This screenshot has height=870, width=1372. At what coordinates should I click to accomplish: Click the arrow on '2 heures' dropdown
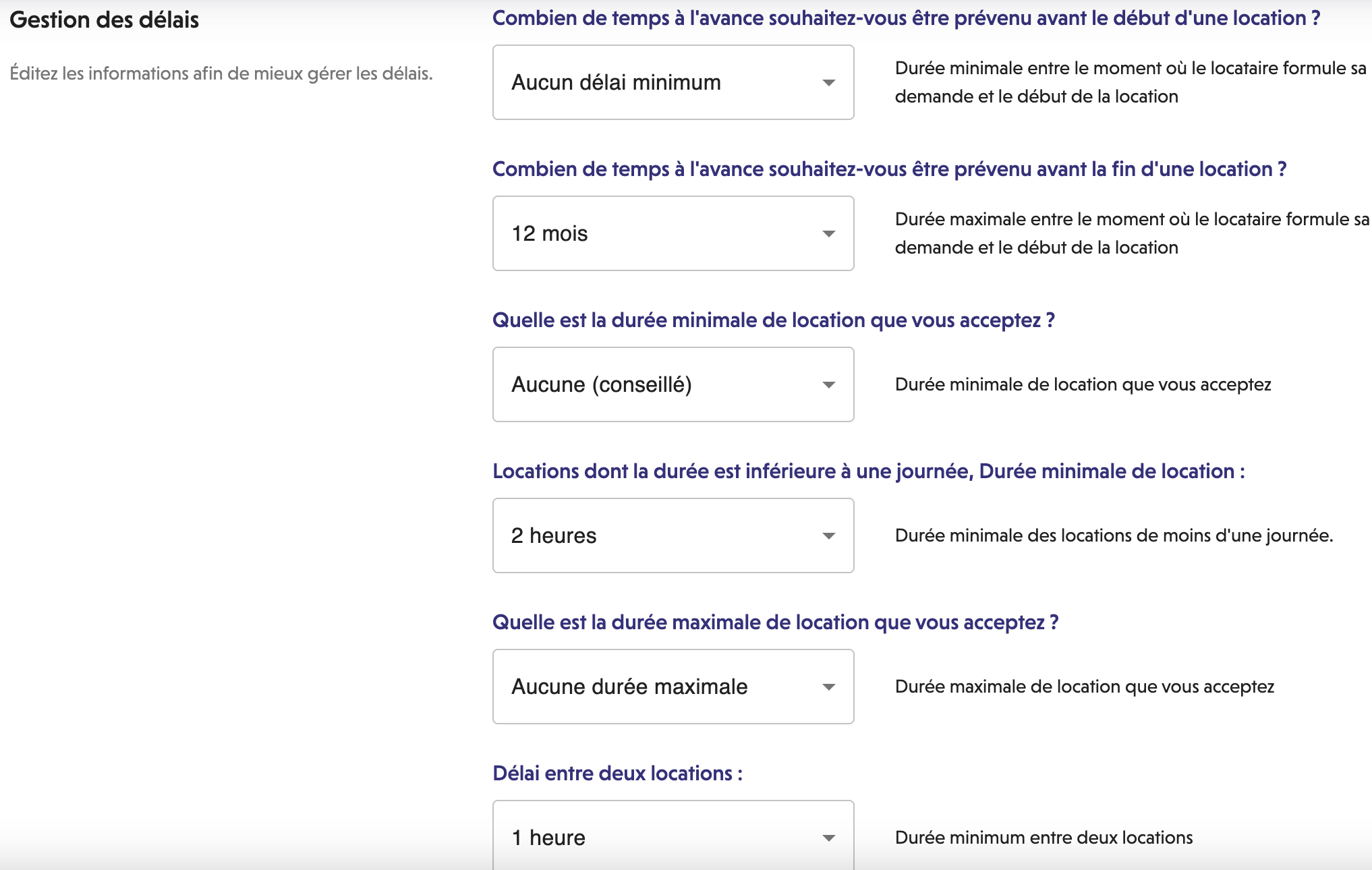[x=828, y=536]
